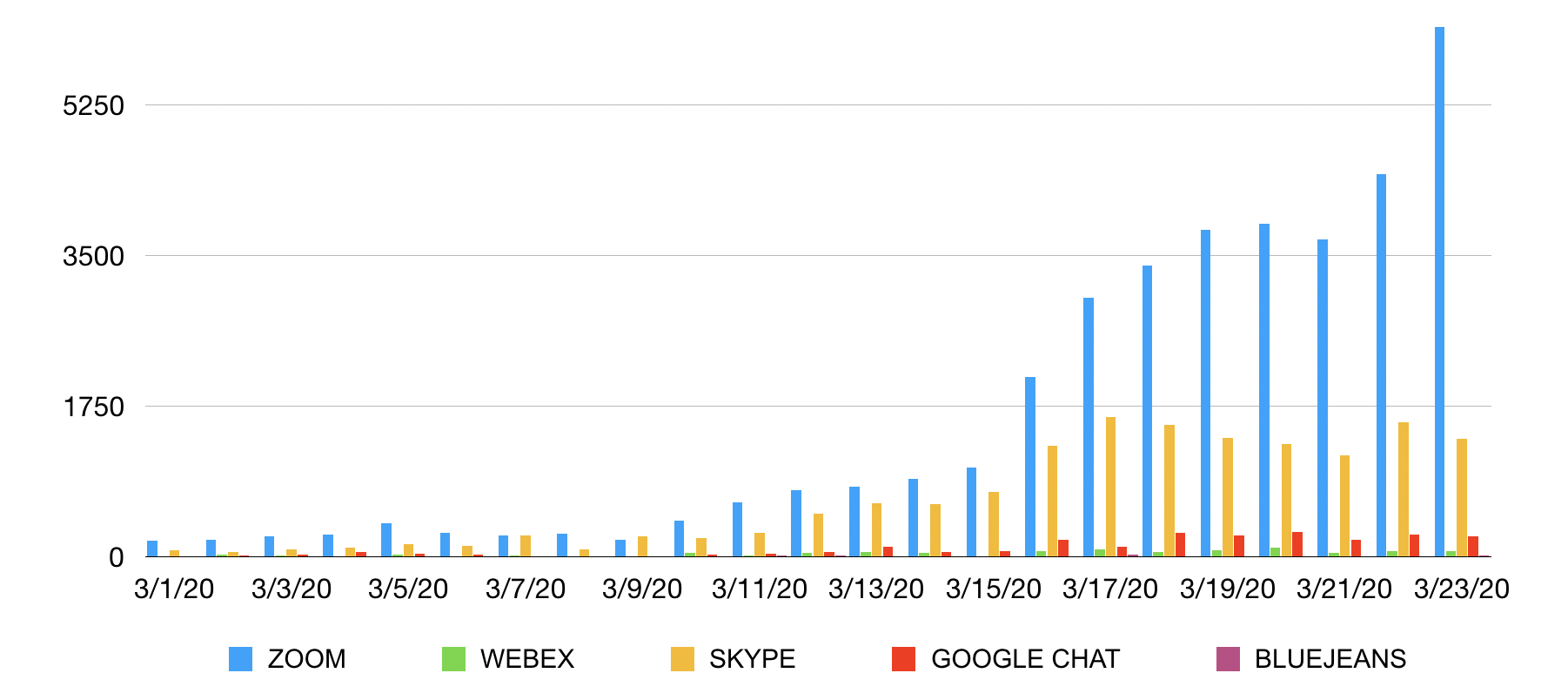This screenshot has height=700, width=1568.
Task: Click the purple BLUEJEANS legend swatch
Action: (1228, 659)
